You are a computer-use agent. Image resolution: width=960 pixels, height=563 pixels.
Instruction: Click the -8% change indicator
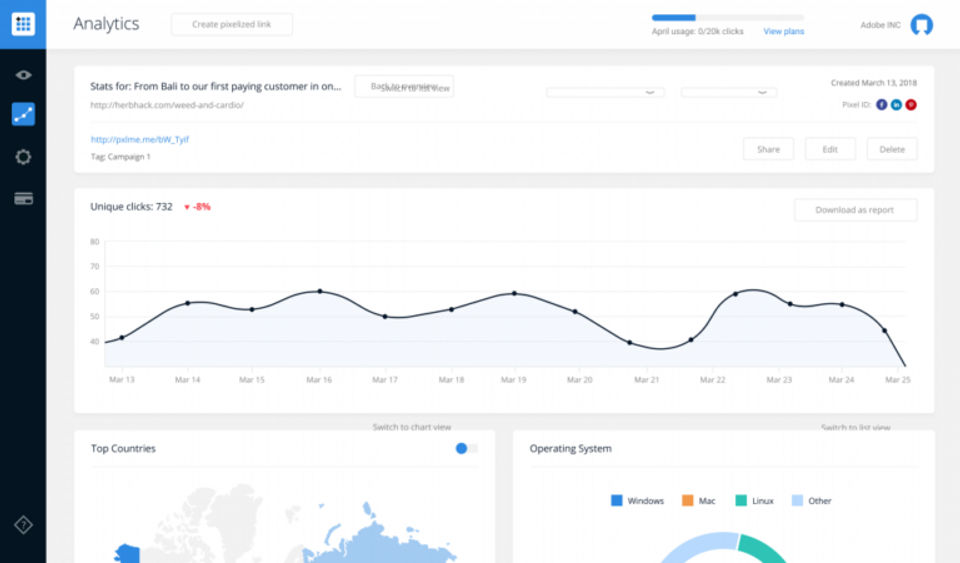point(197,207)
